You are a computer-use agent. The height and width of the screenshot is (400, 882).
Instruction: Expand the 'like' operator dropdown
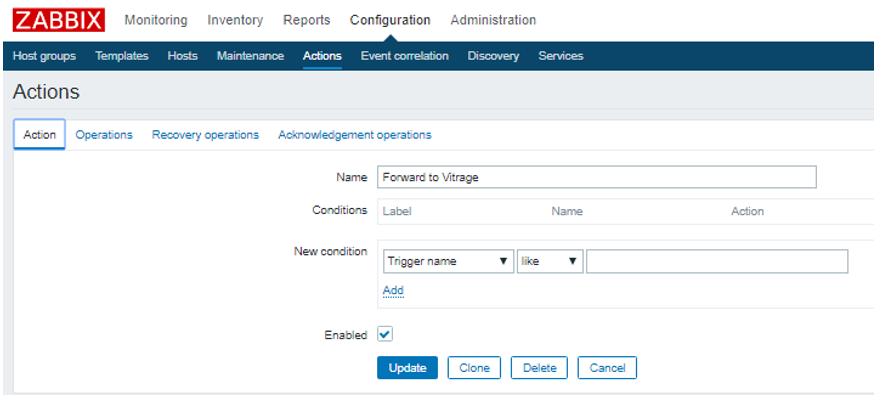click(550, 262)
